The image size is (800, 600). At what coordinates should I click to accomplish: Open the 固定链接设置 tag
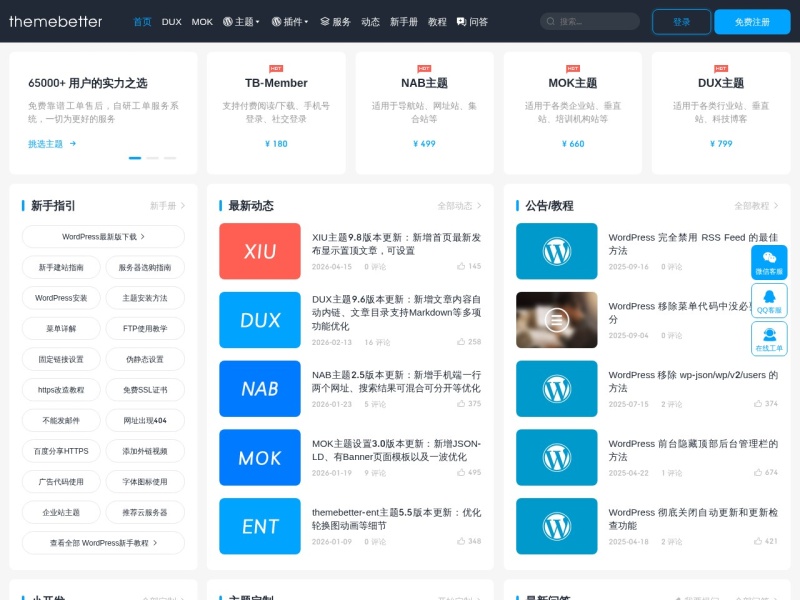[61, 359]
